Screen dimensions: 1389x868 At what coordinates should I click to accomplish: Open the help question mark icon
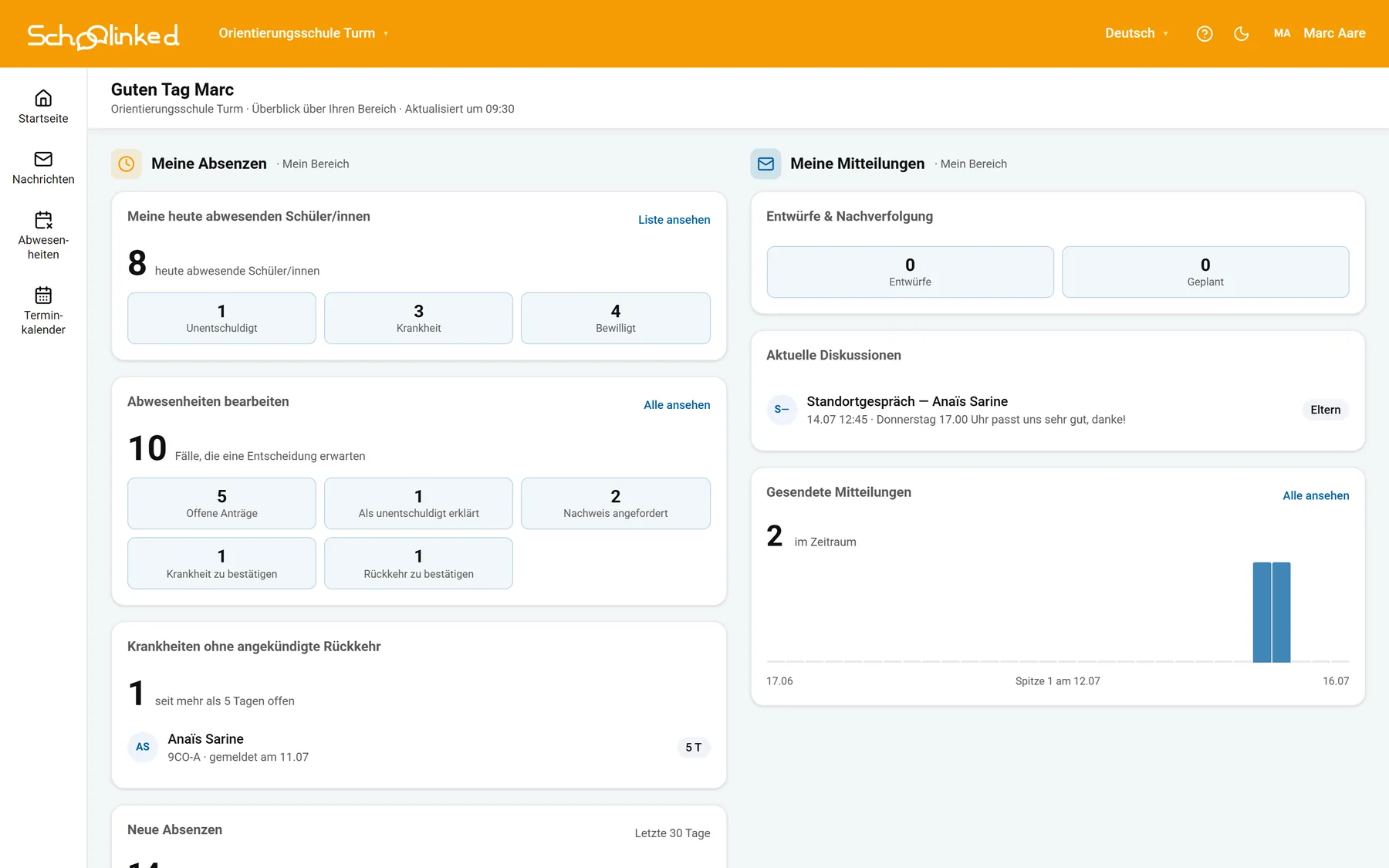(1205, 33)
